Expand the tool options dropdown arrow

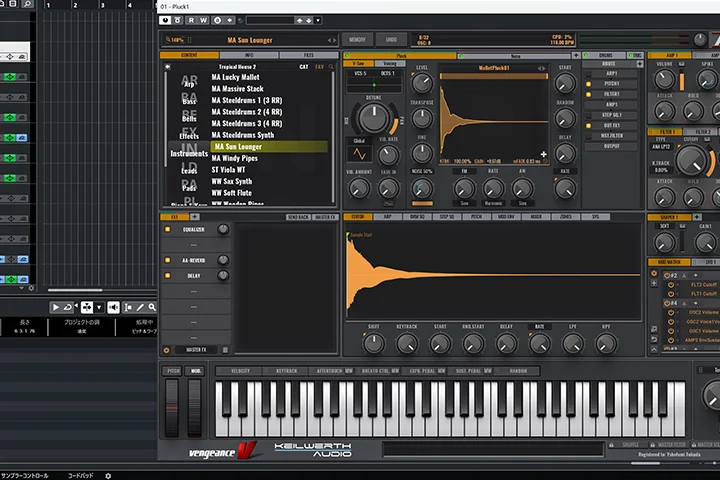point(99,307)
